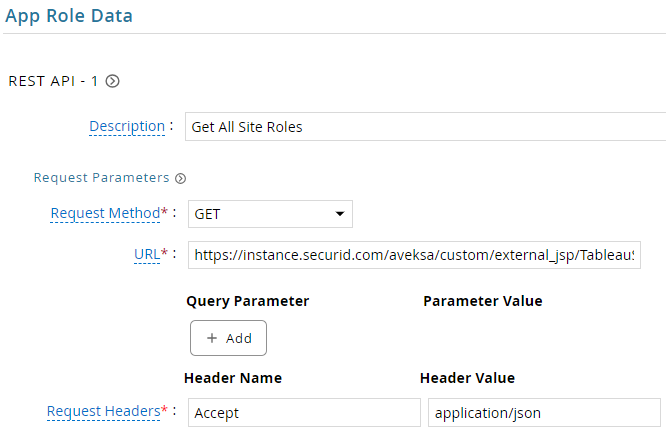The width and height of the screenshot is (666, 430).
Task: Click the Header Value column header
Action: [x=467, y=378]
